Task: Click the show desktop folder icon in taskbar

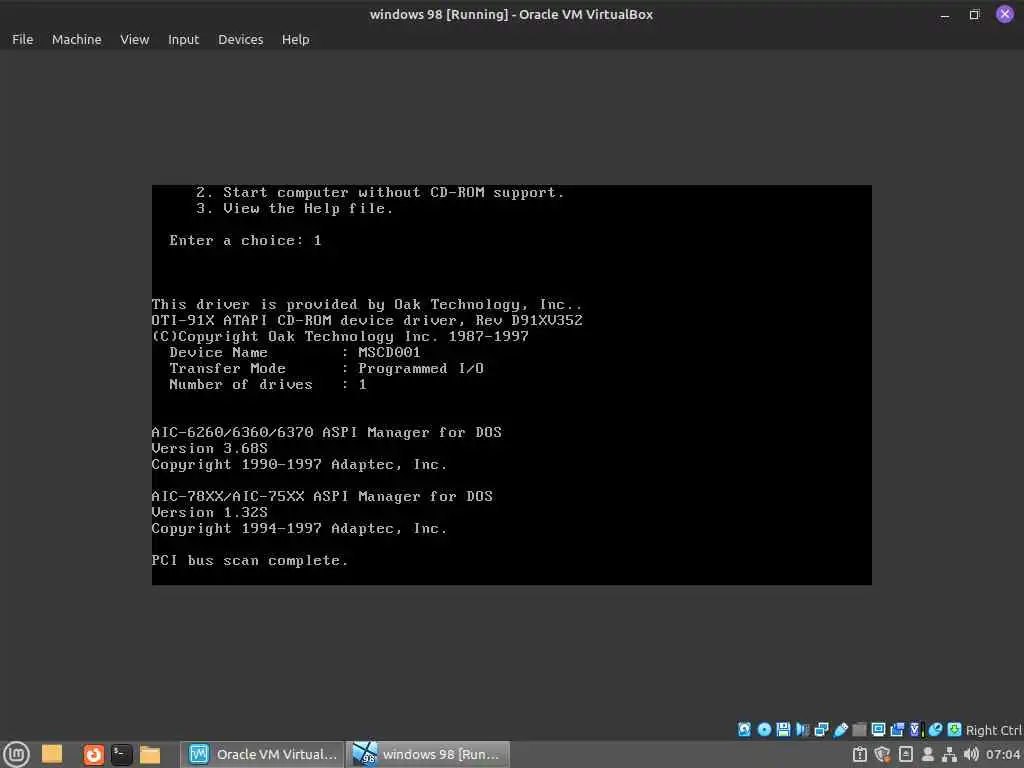Action: tap(52, 754)
